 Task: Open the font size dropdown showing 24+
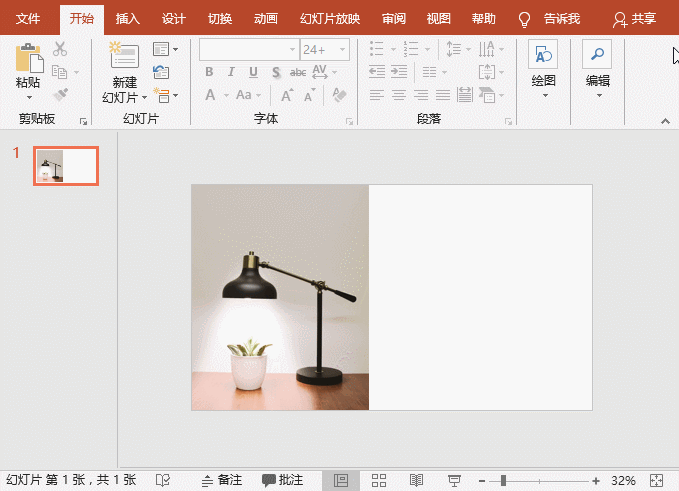coord(344,49)
